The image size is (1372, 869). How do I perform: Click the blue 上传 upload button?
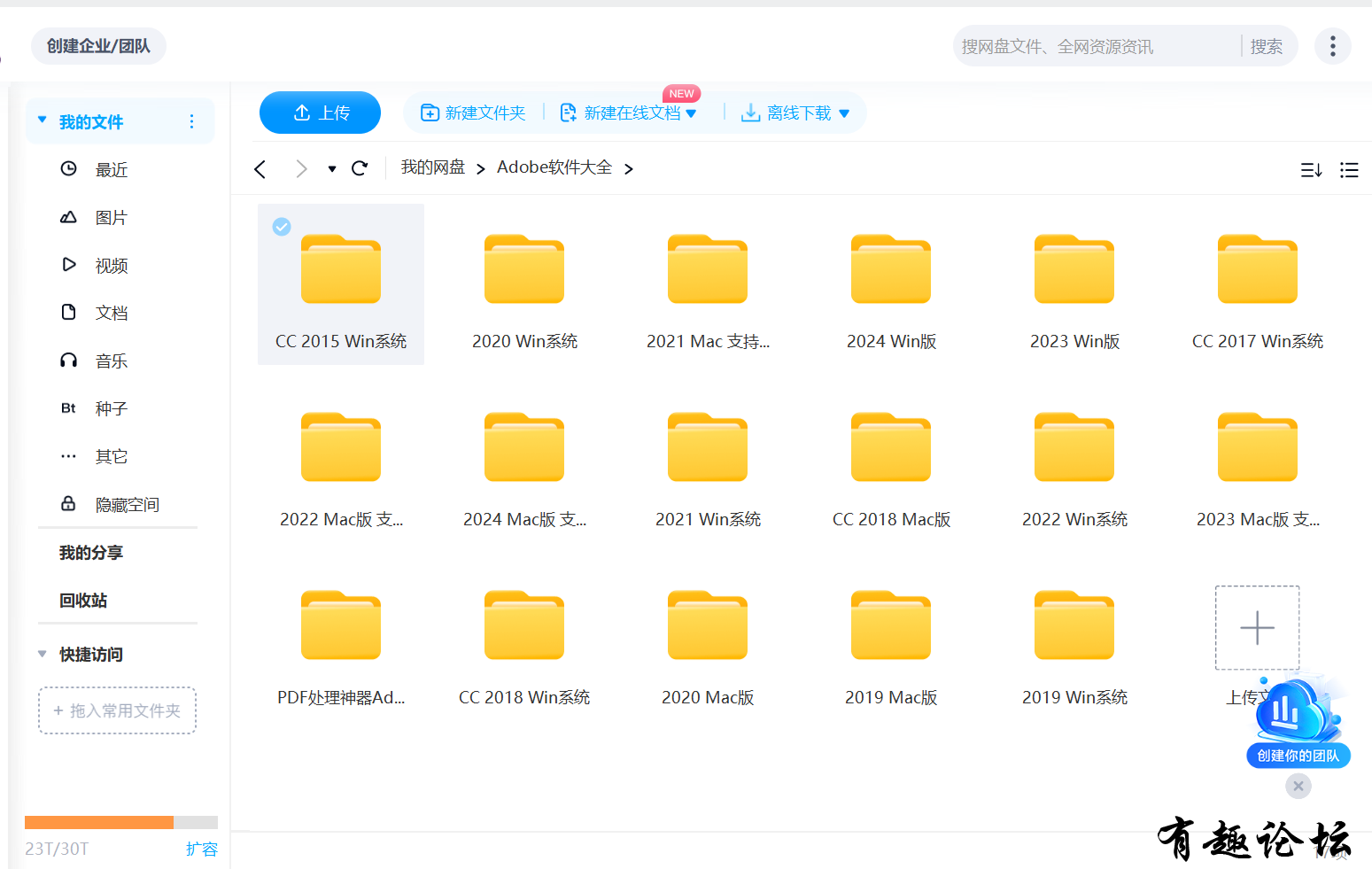(x=320, y=113)
